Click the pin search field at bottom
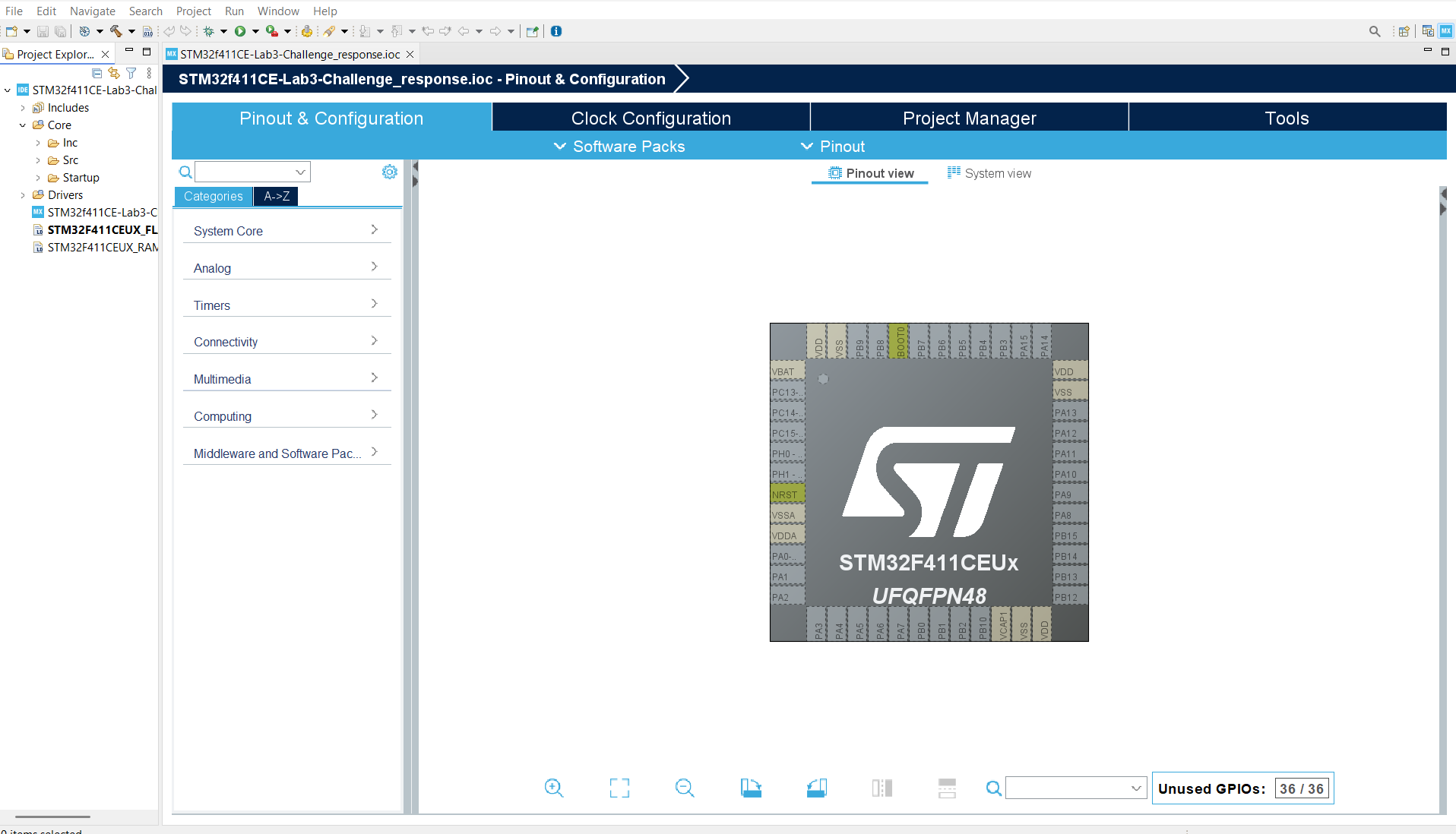The image size is (1456, 834). click(x=1068, y=788)
